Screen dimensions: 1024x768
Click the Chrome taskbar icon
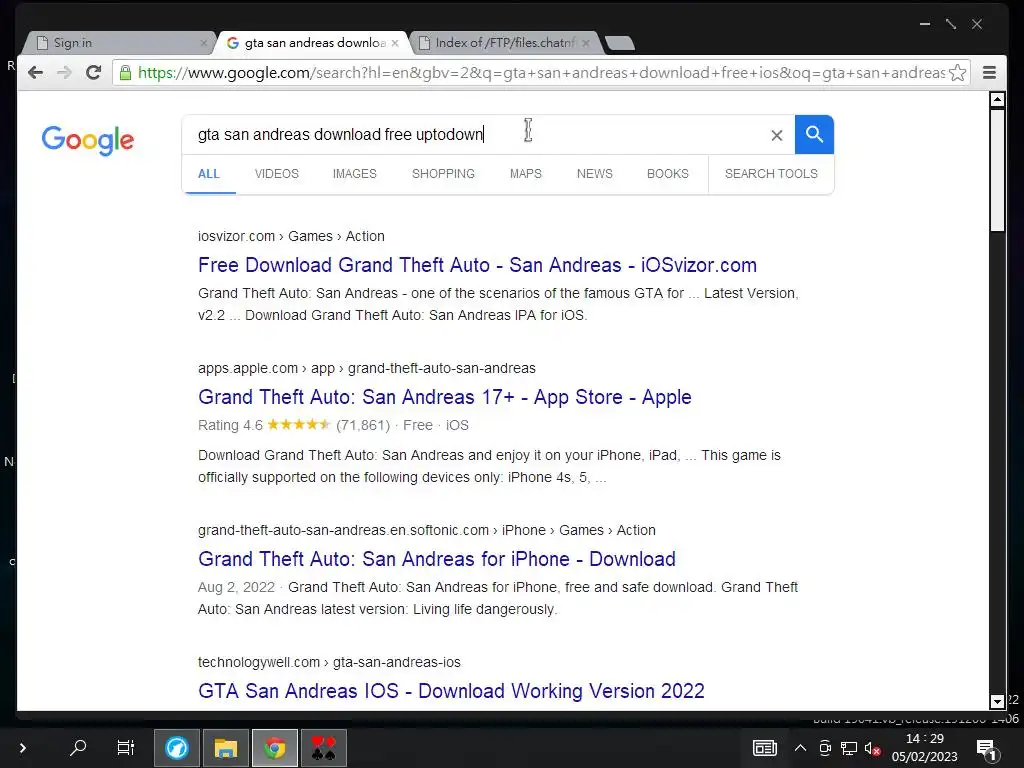tap(275, 748)
